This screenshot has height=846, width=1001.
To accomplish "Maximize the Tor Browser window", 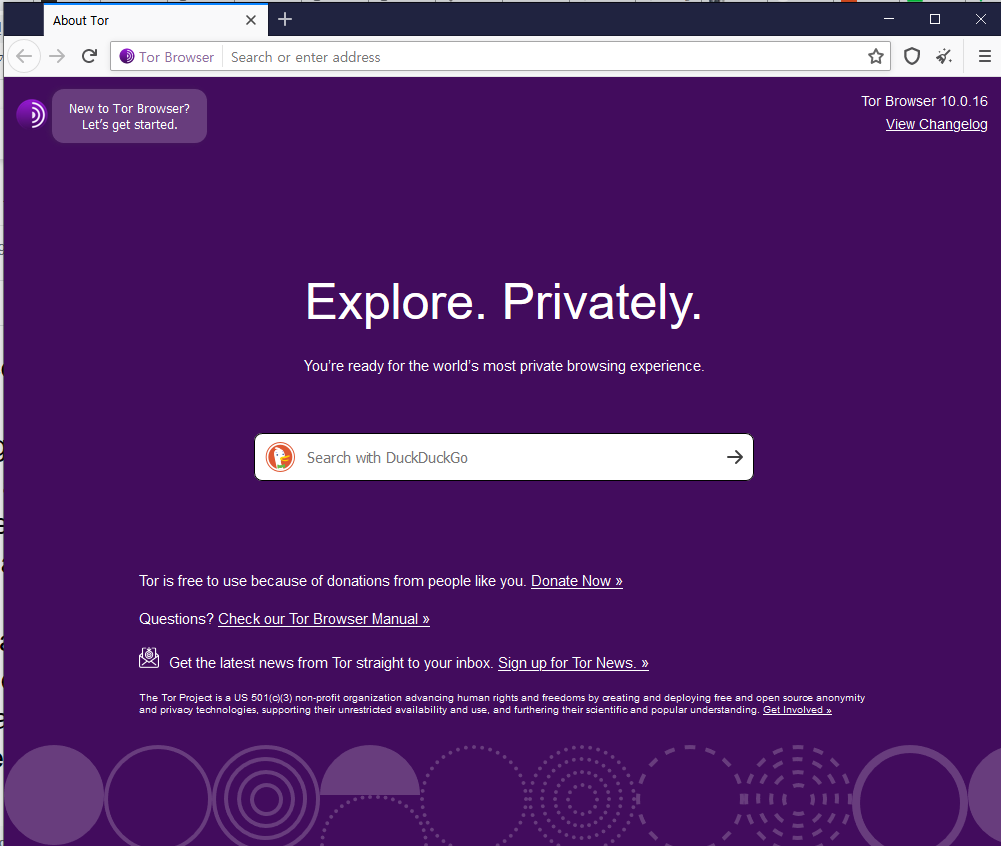I will coord(935,19).
